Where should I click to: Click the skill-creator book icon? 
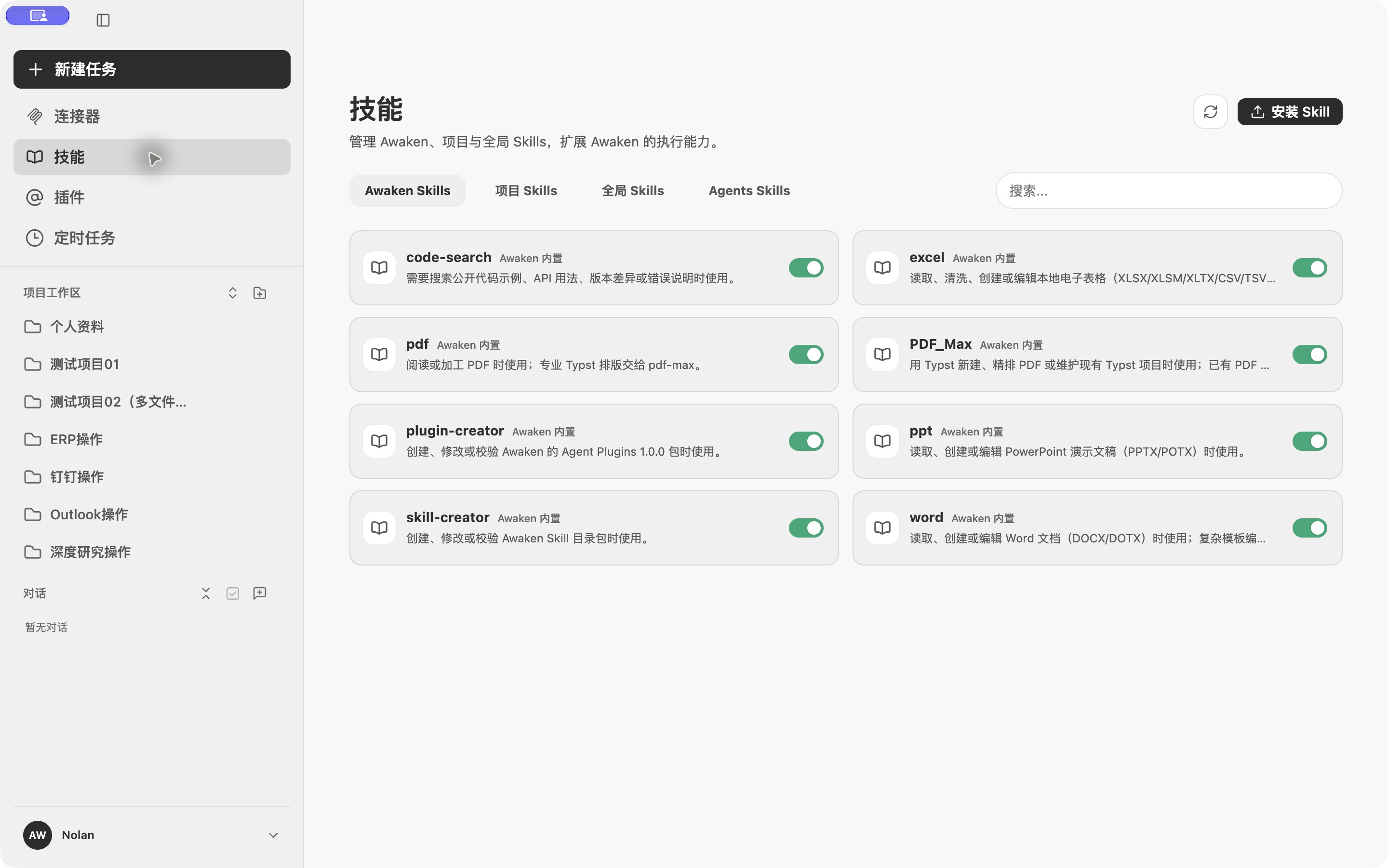coord(379,527)
